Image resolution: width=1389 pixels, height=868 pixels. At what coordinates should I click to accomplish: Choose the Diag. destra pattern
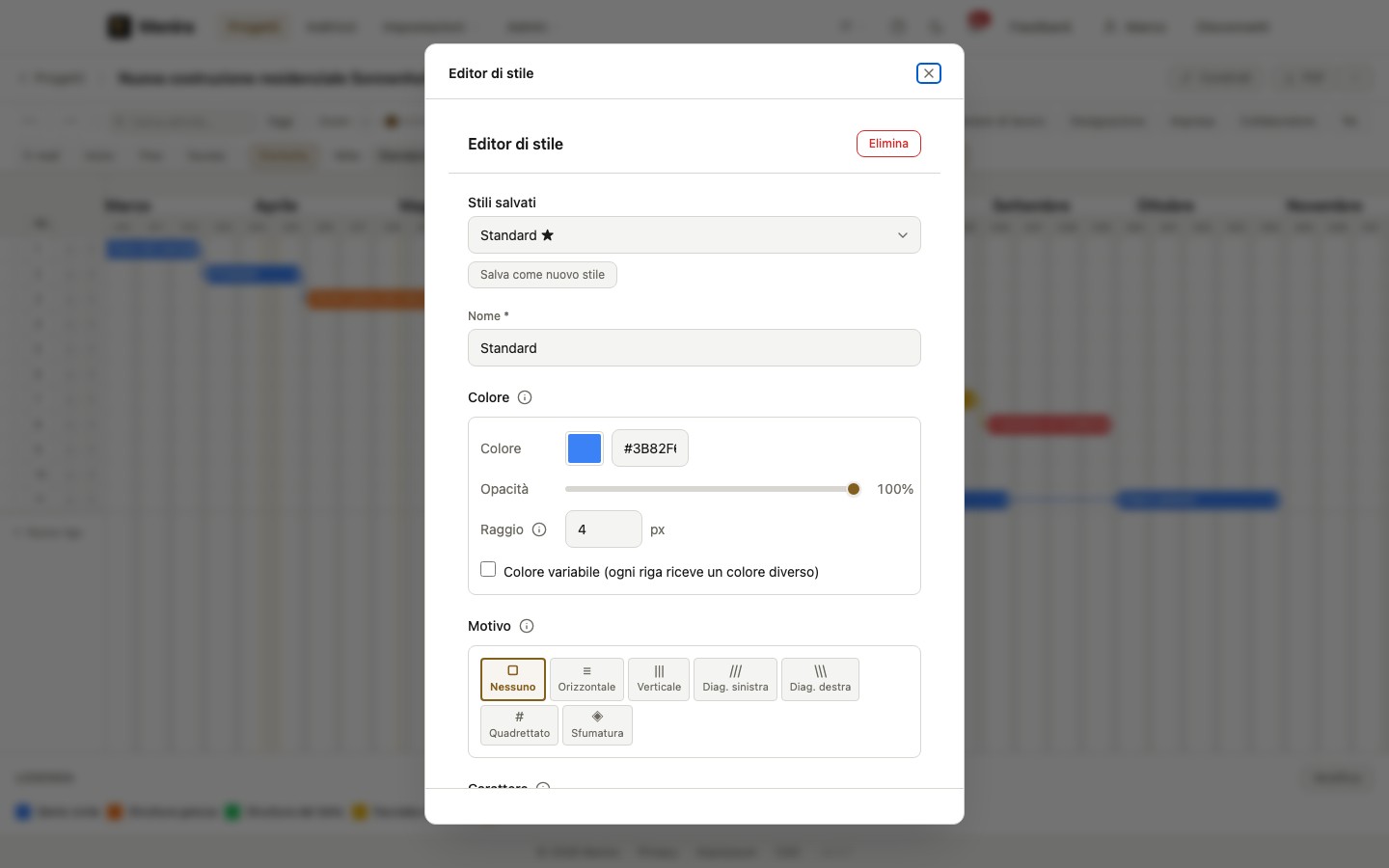click(820, 679)
